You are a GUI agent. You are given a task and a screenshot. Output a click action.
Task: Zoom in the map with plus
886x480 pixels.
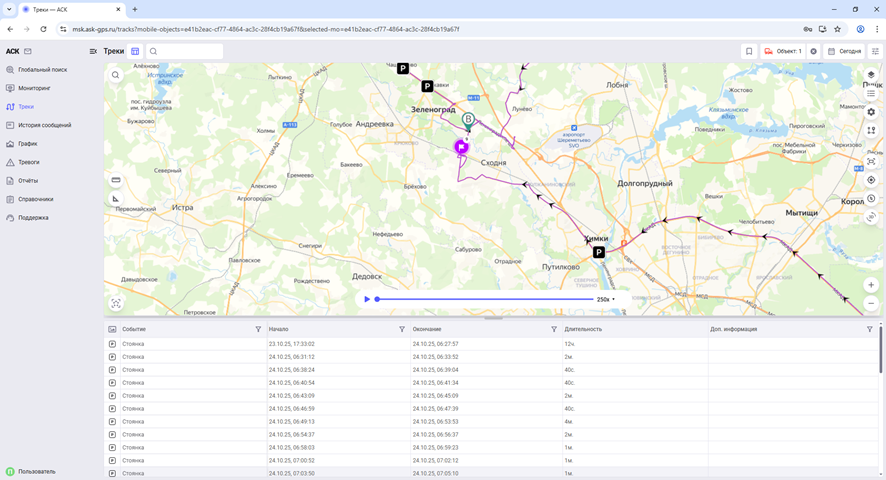coord(871,285)
